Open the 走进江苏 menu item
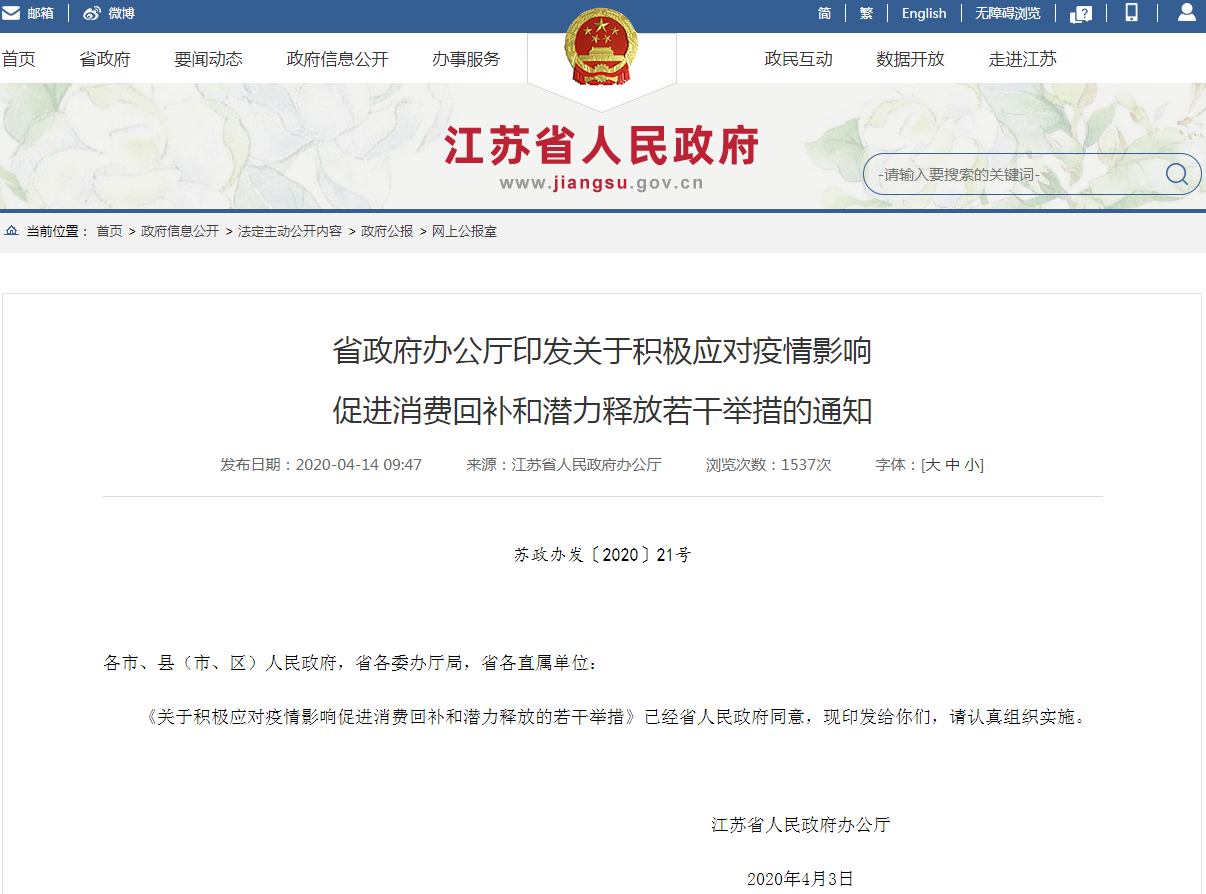 1022,59
